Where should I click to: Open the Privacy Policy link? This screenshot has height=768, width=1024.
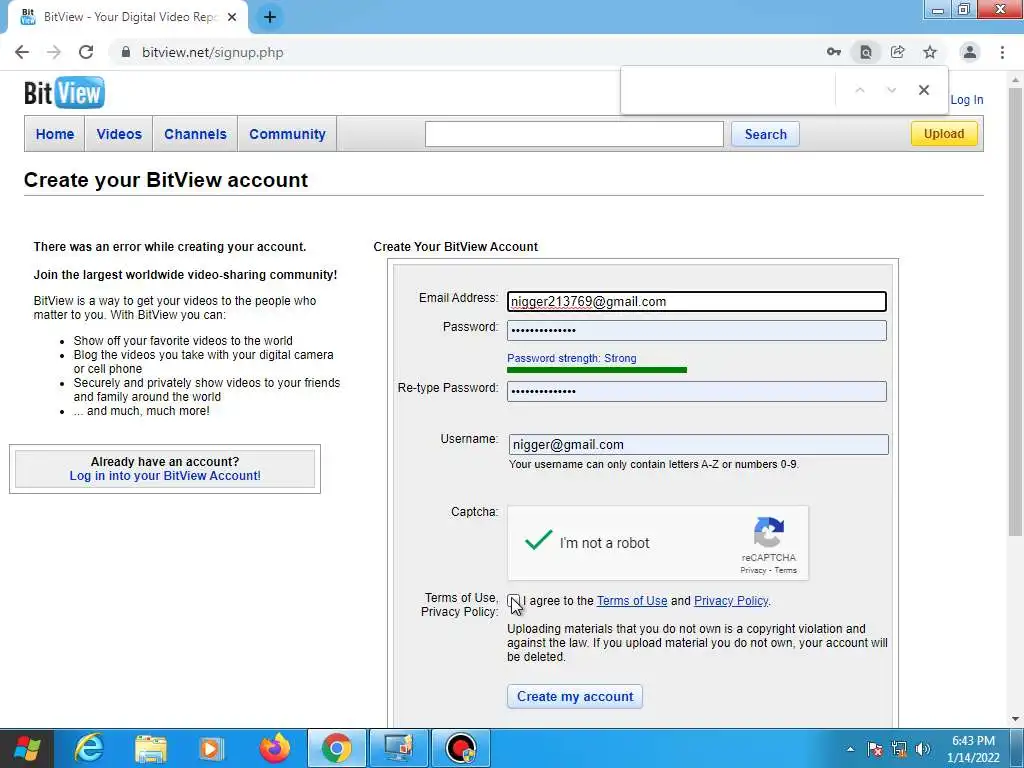click(x=731, y=601)
